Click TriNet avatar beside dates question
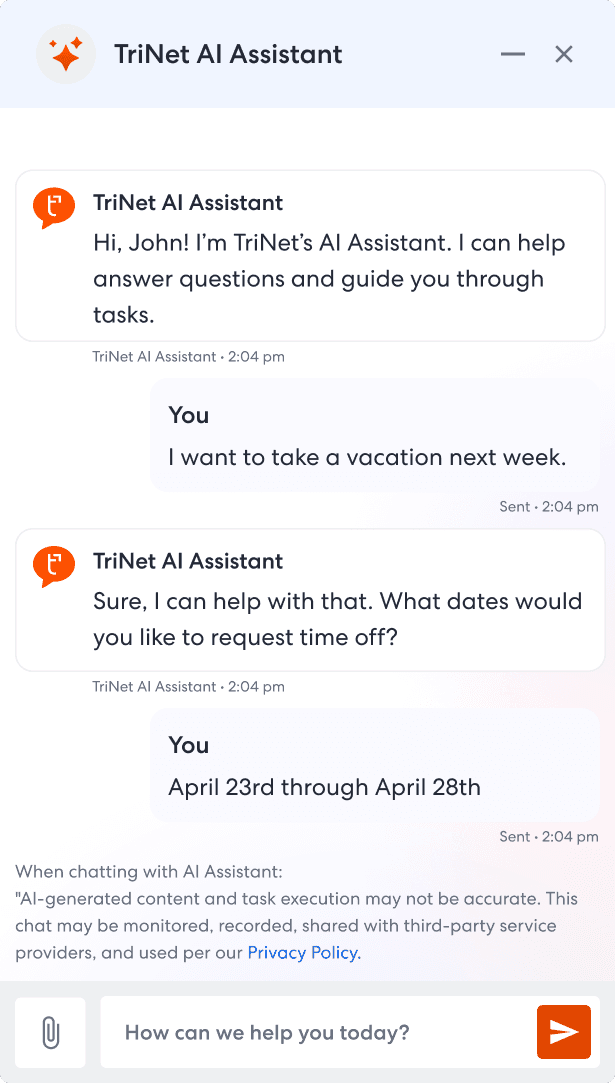Image resolution: width=615 pixels, height=1083 pixels. tap(54, 566)
